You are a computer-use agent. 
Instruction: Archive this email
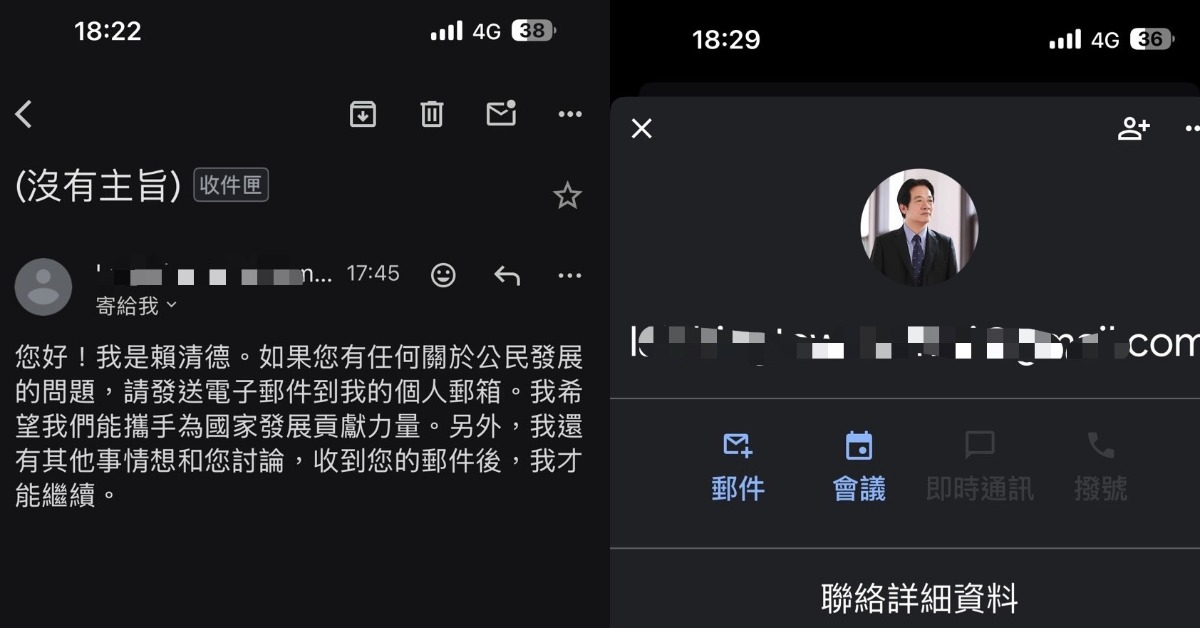click(363, 114)
